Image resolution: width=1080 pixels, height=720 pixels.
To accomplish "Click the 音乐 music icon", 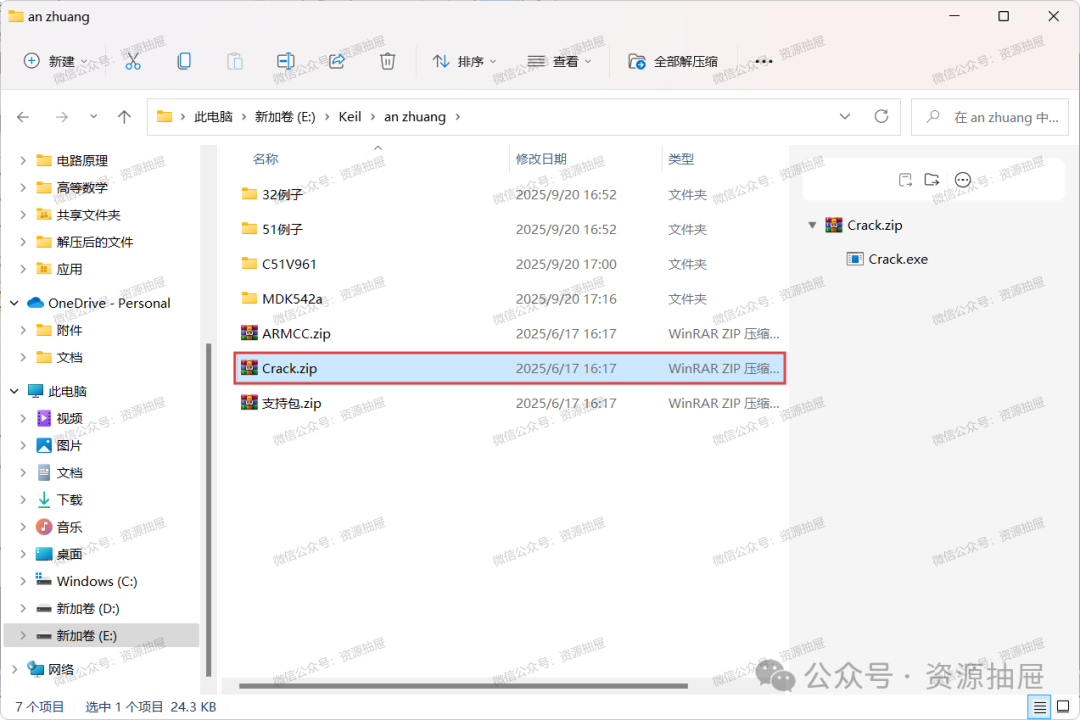I will click(44, 527).
